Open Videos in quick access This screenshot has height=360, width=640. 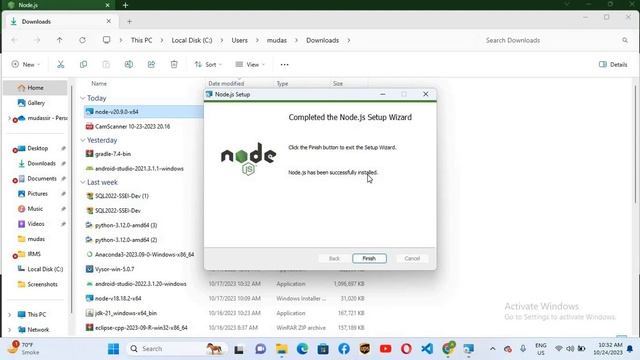point(37,224)
